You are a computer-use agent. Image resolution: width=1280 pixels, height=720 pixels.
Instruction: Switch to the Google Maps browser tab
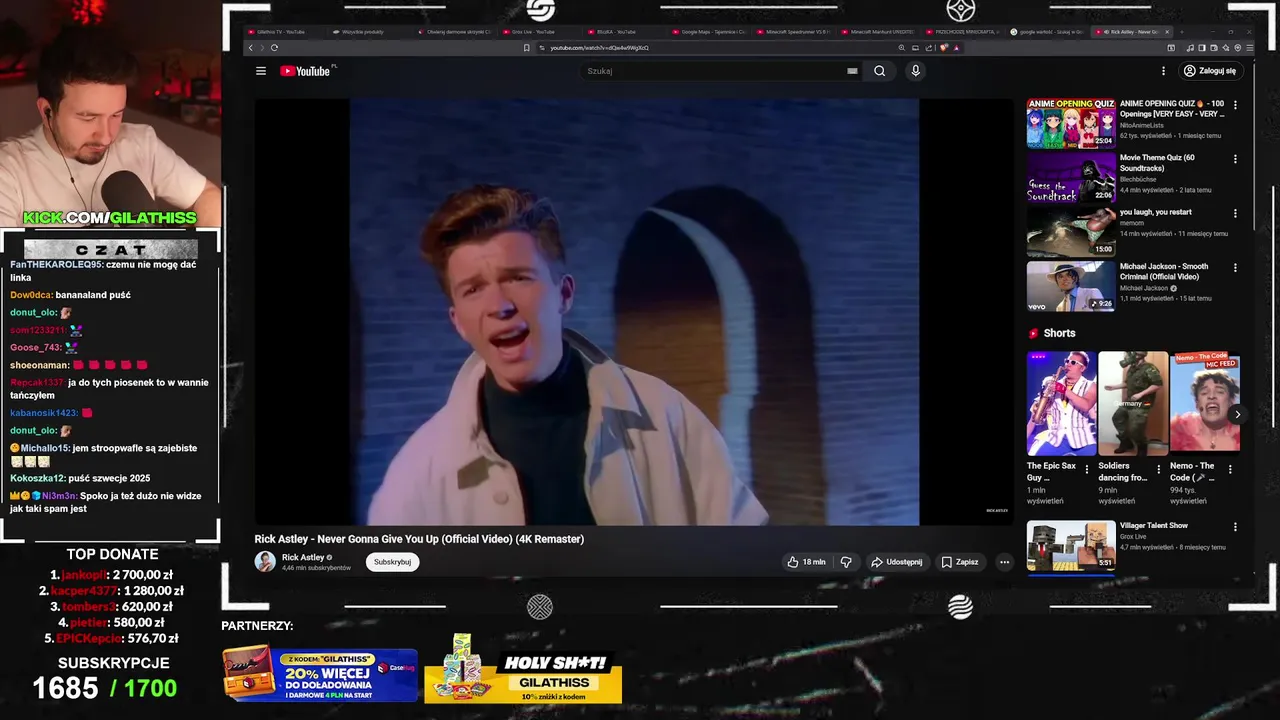(710, 32)
